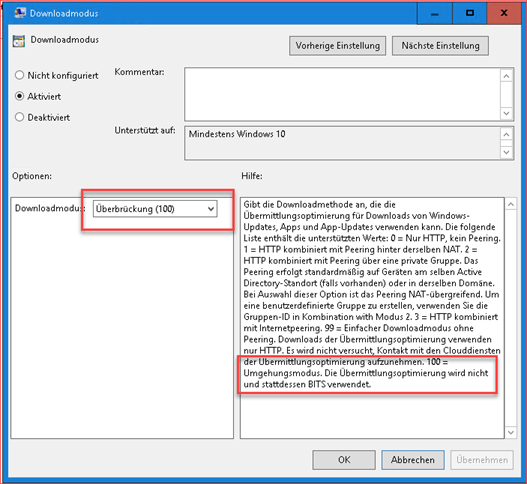Maximize the Downloadmodus window

[470, 13]
